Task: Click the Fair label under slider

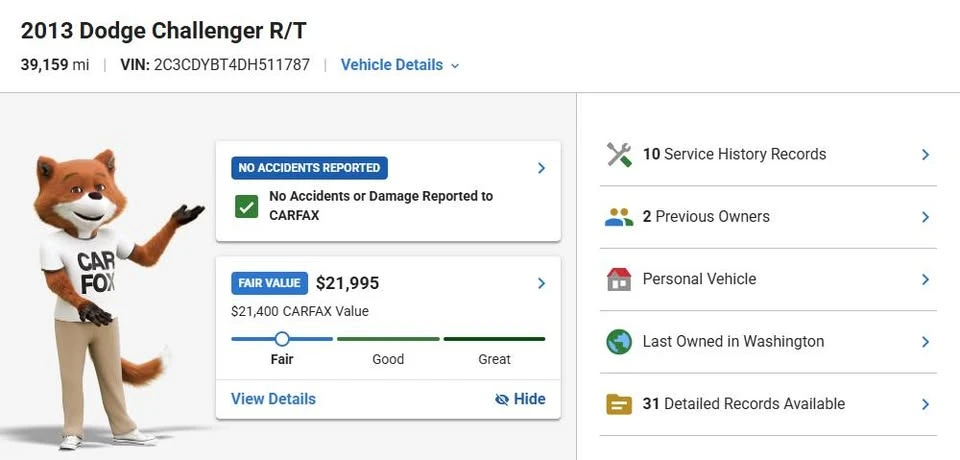Action: pos(282,359)
